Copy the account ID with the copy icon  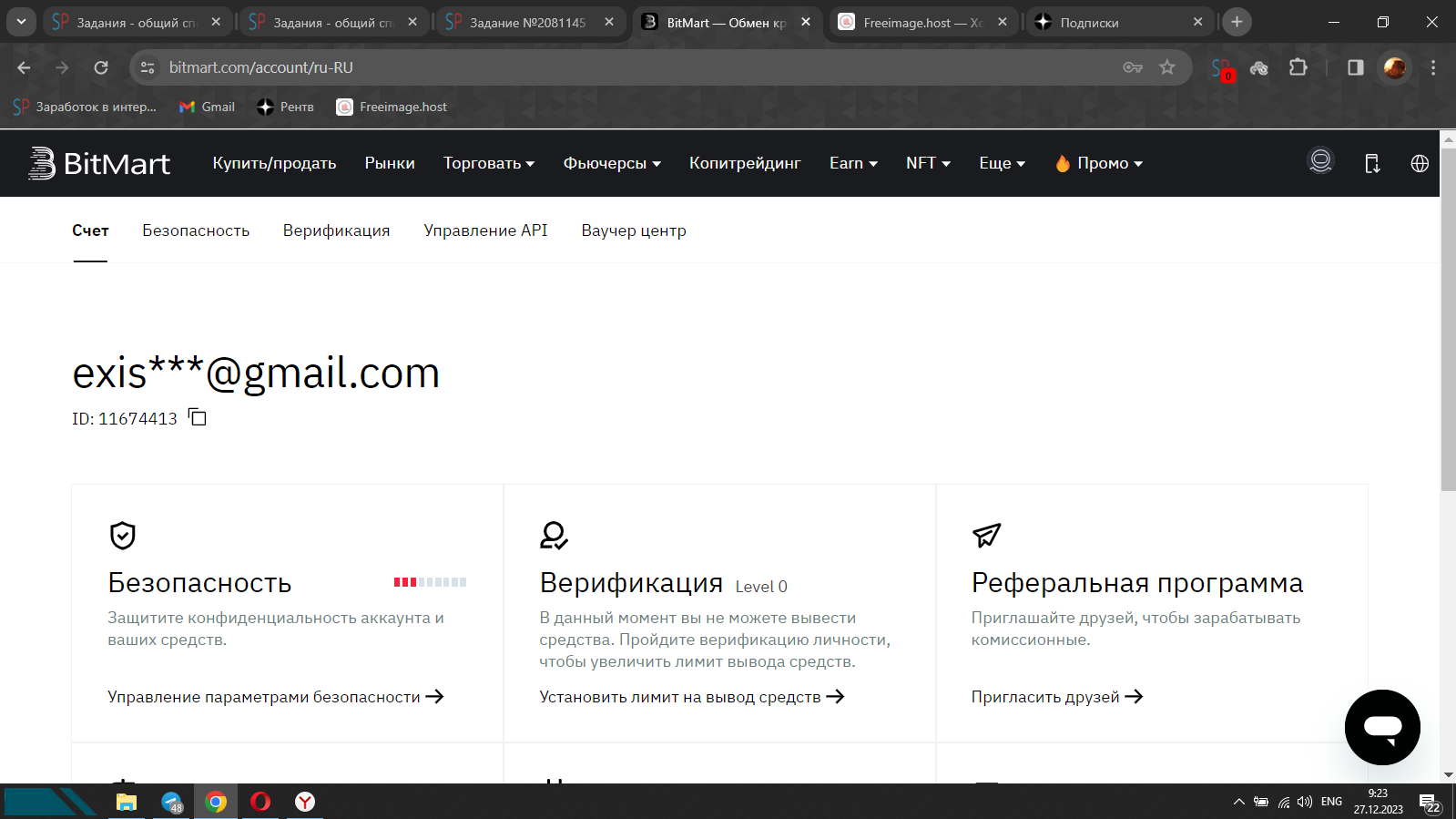[x=198, y=417]
